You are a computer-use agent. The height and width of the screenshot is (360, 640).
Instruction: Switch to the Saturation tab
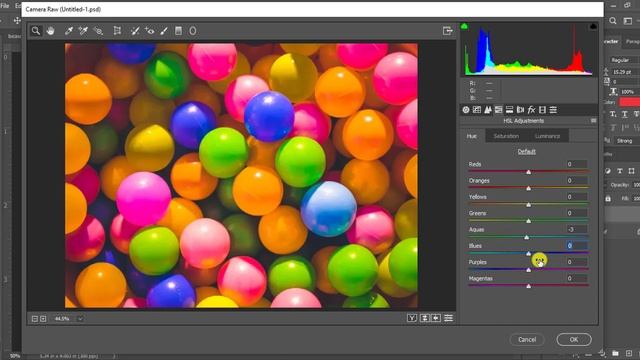click(x=506, y=136)
